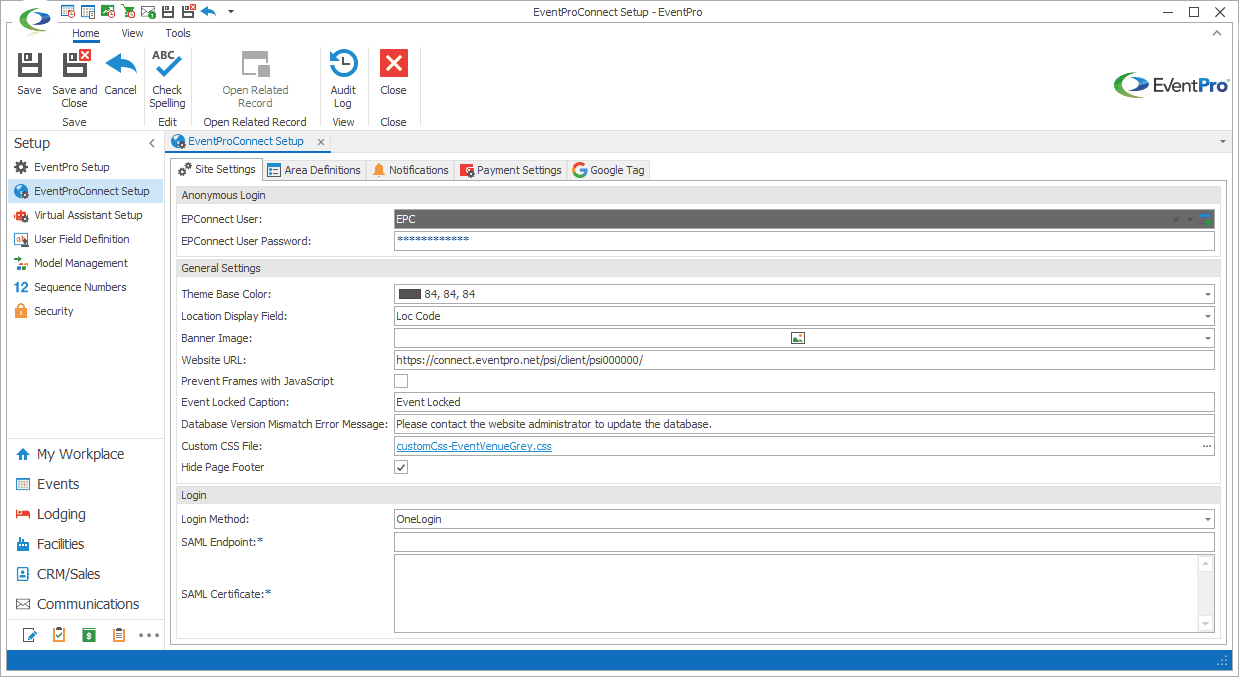Viewport: 1239px width, 677px height.
Task: Open the Login Method dropdown
Action: [x=1208, y=519]
